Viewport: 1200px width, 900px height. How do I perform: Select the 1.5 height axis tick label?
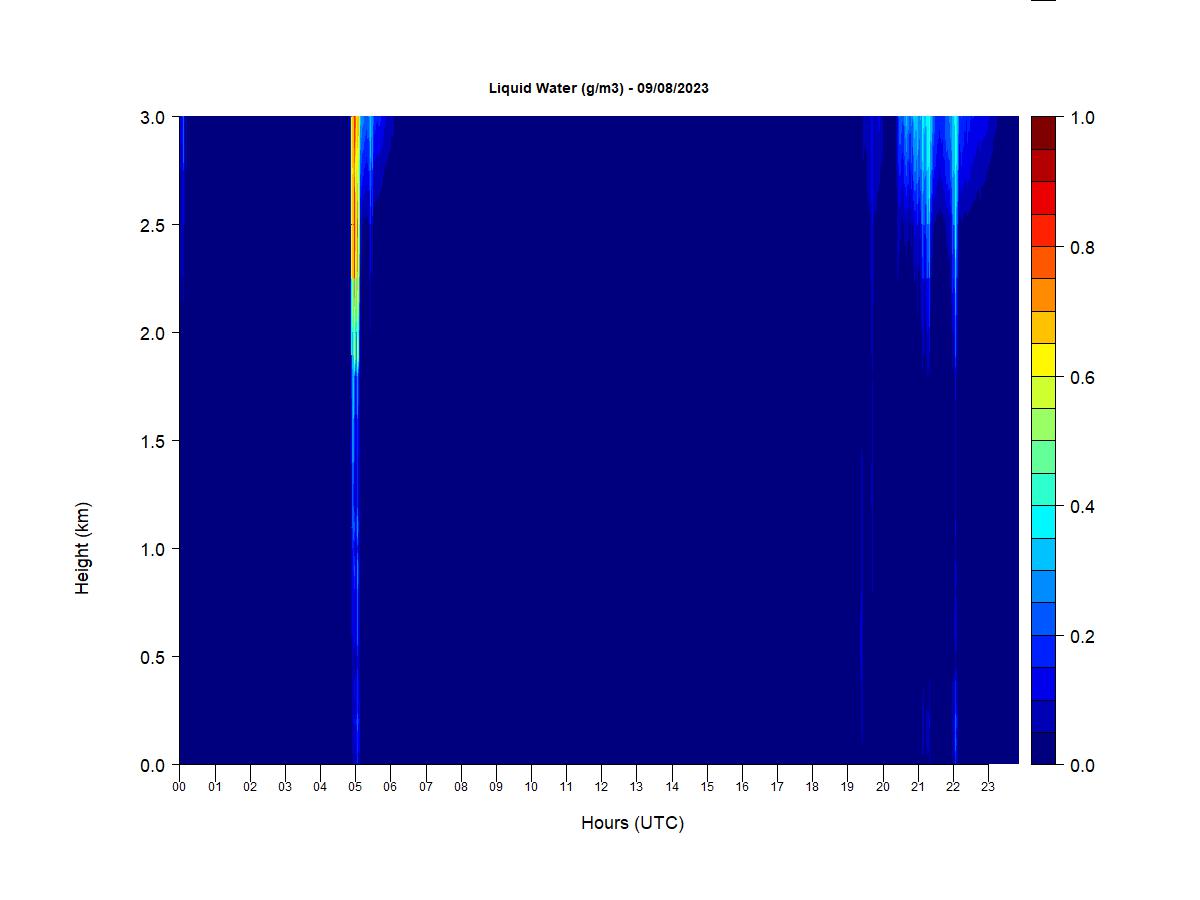153,441
